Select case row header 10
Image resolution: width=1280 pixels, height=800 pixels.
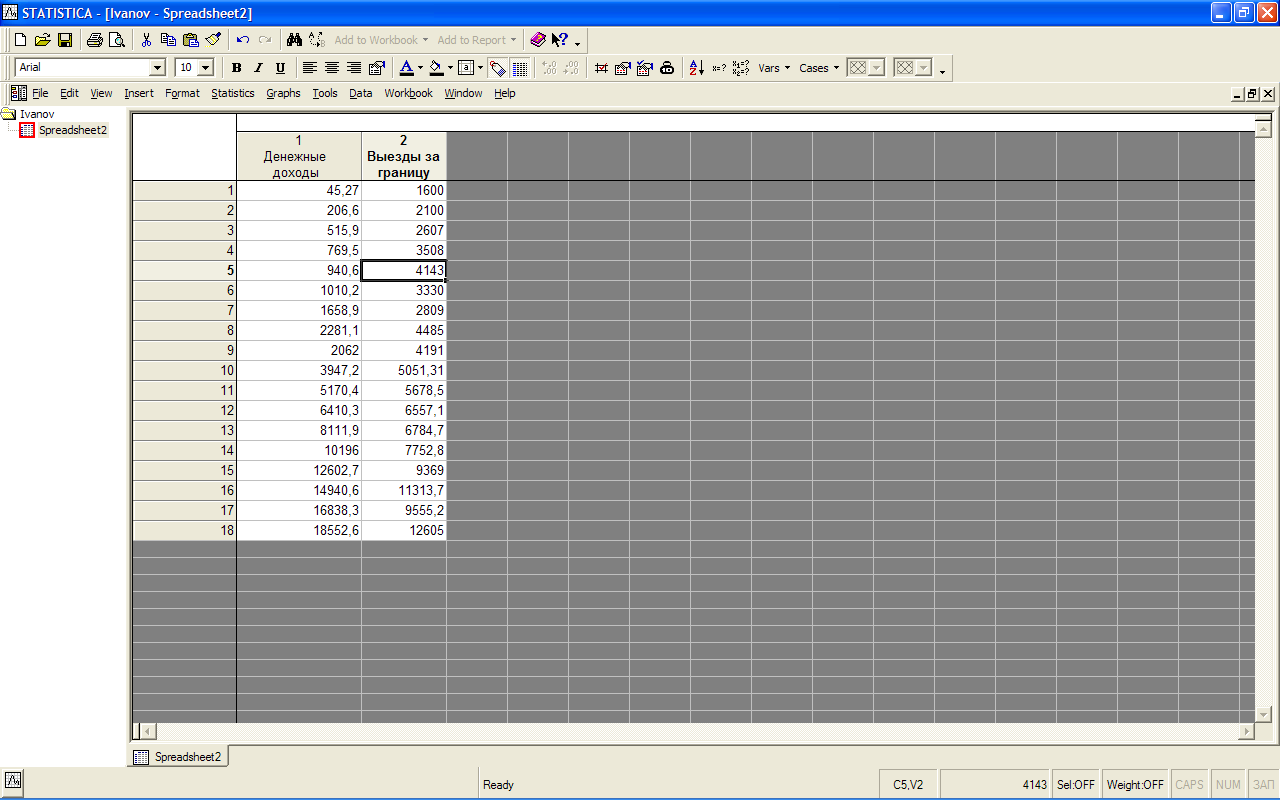coord(185,370)
